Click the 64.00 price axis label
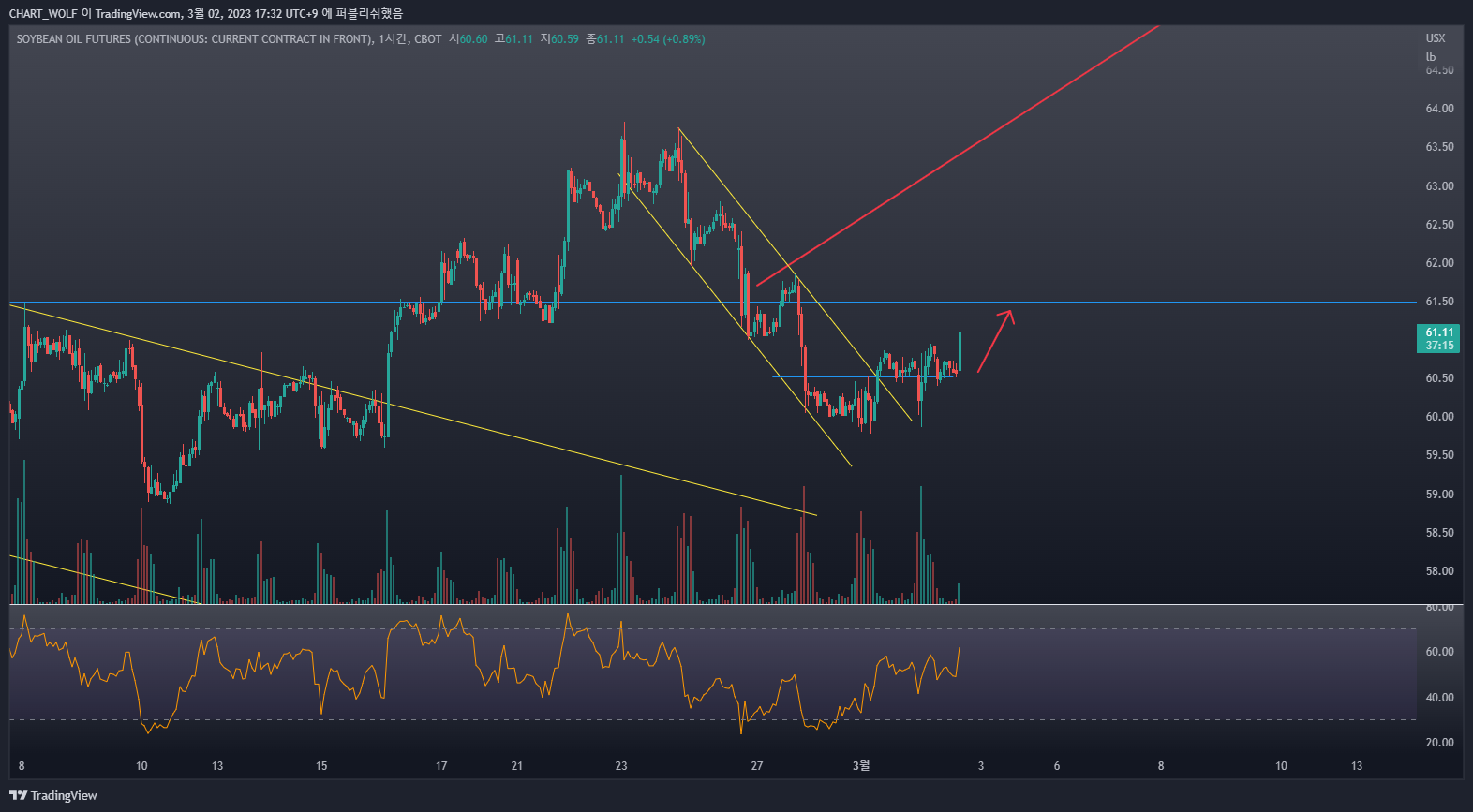1473x812 pixels. click(1439, 109)
